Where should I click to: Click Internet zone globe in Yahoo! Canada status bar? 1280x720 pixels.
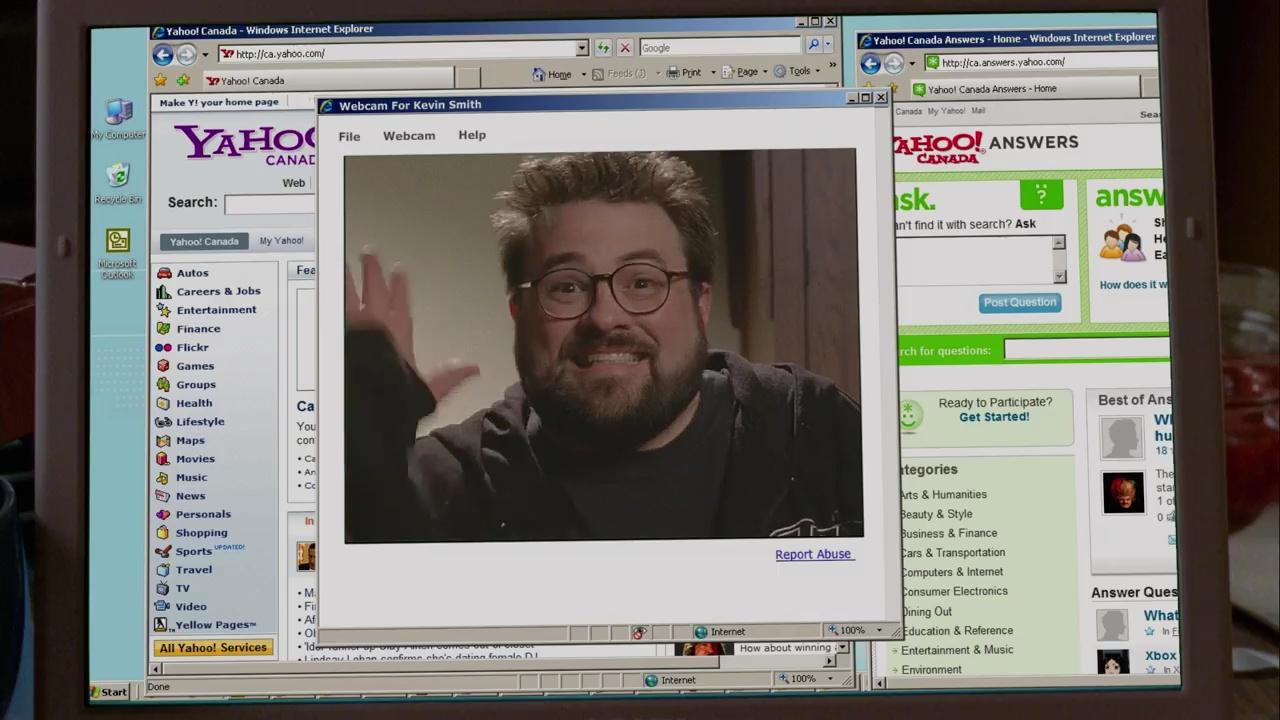pyautogui.click(x=651, y=680)
